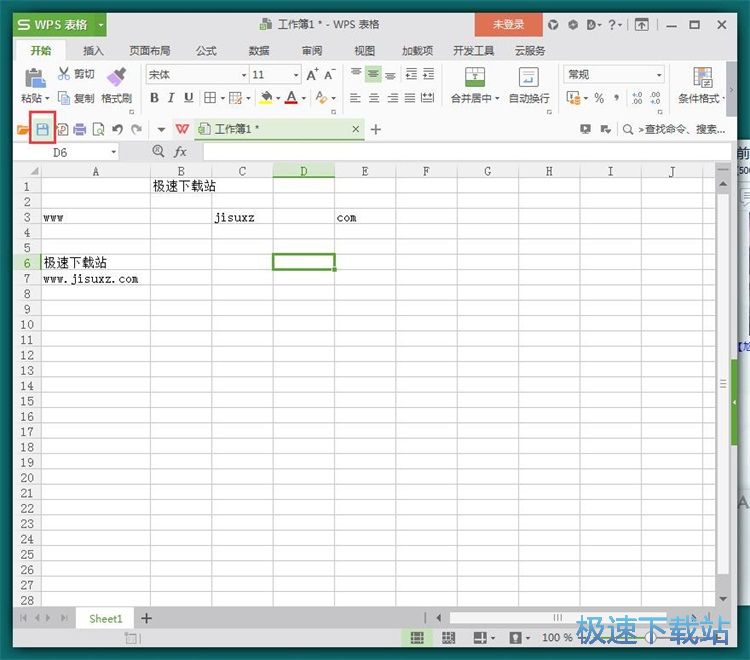Open the font size dropdown

tap(296, 75)
